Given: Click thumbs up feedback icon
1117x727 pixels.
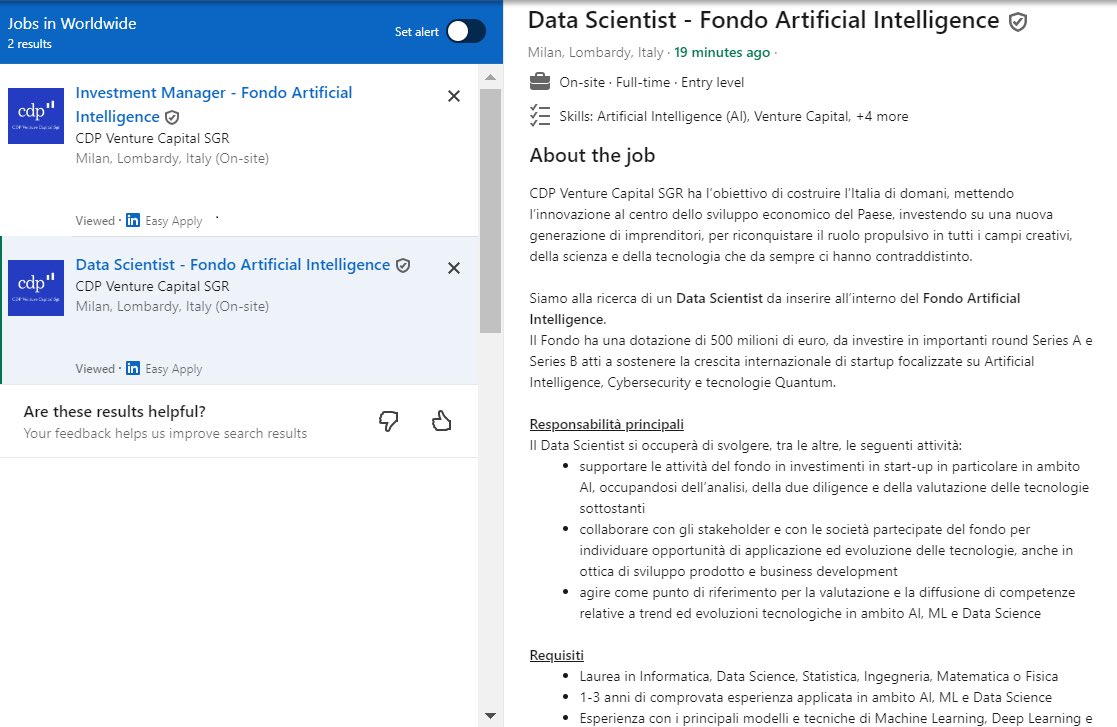Looking at the screenshot, I should (442, 421).
